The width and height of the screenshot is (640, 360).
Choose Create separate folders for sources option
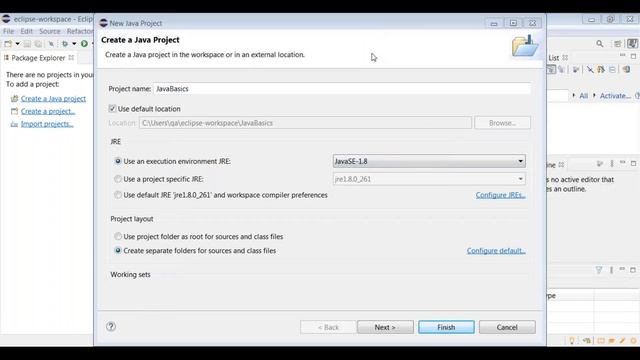(x=118, y=251)
